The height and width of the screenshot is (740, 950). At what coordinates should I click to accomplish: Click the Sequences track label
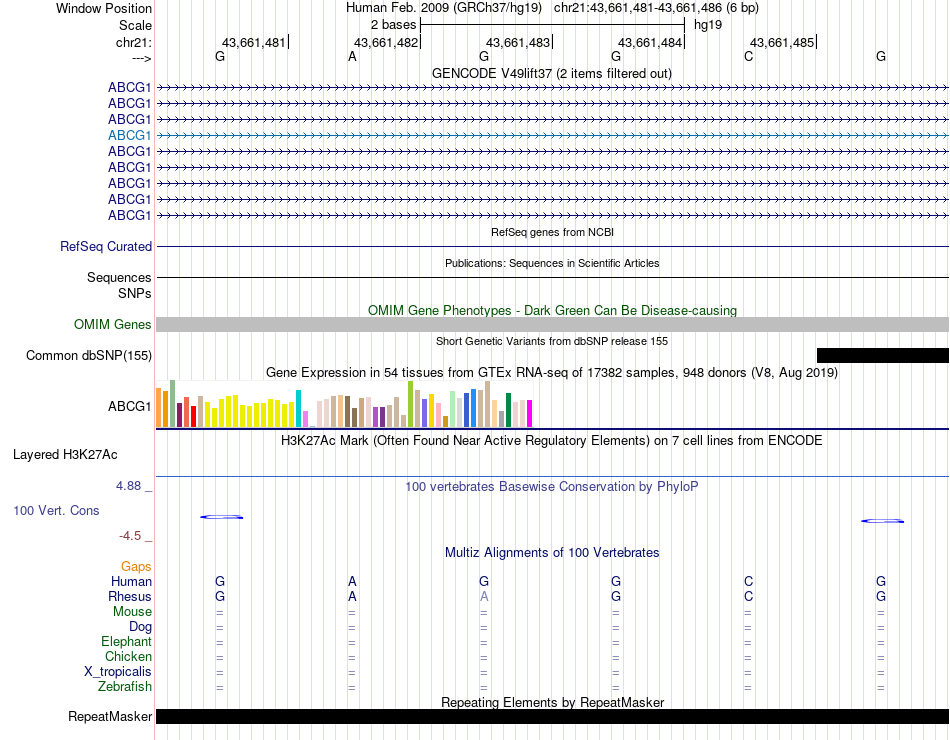click(x=119, y=278)
